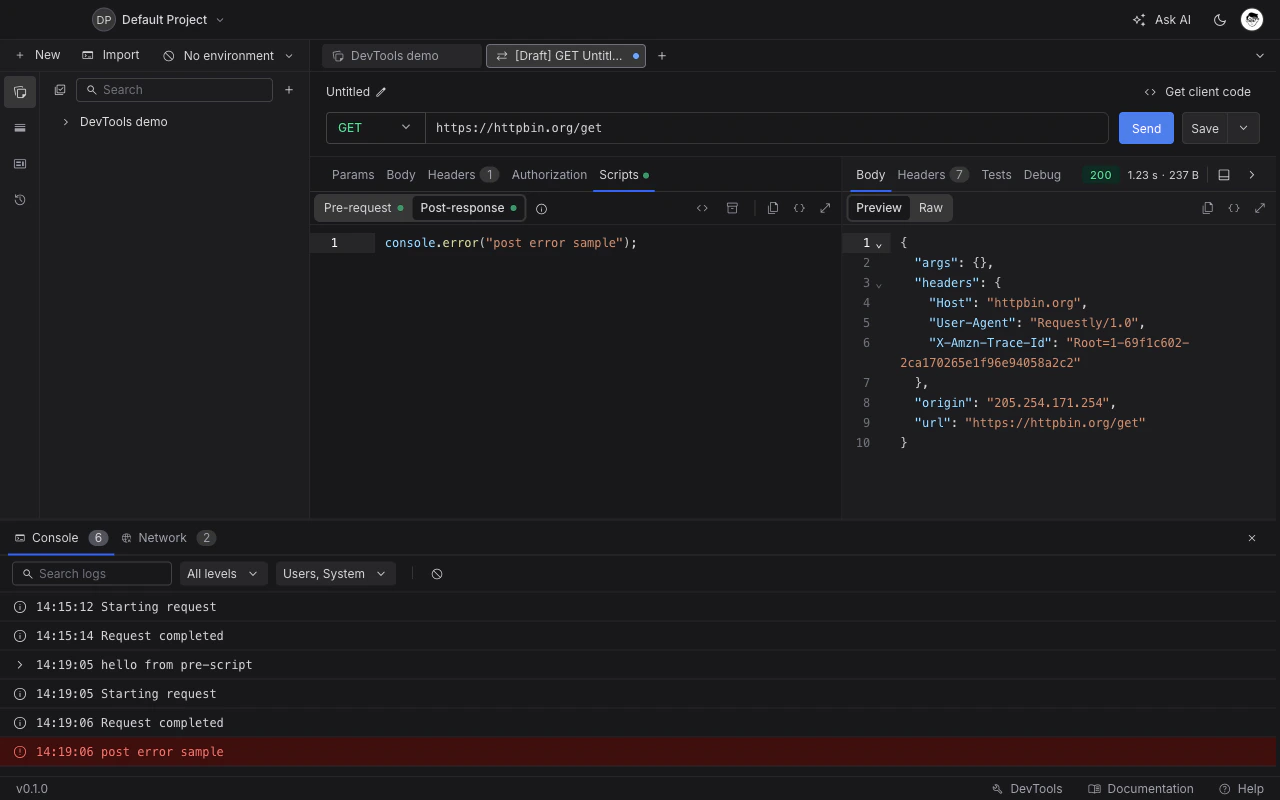Close the DevTools console panel
This screenshot has height=800, width=1280.
(x=1252, y=538)
